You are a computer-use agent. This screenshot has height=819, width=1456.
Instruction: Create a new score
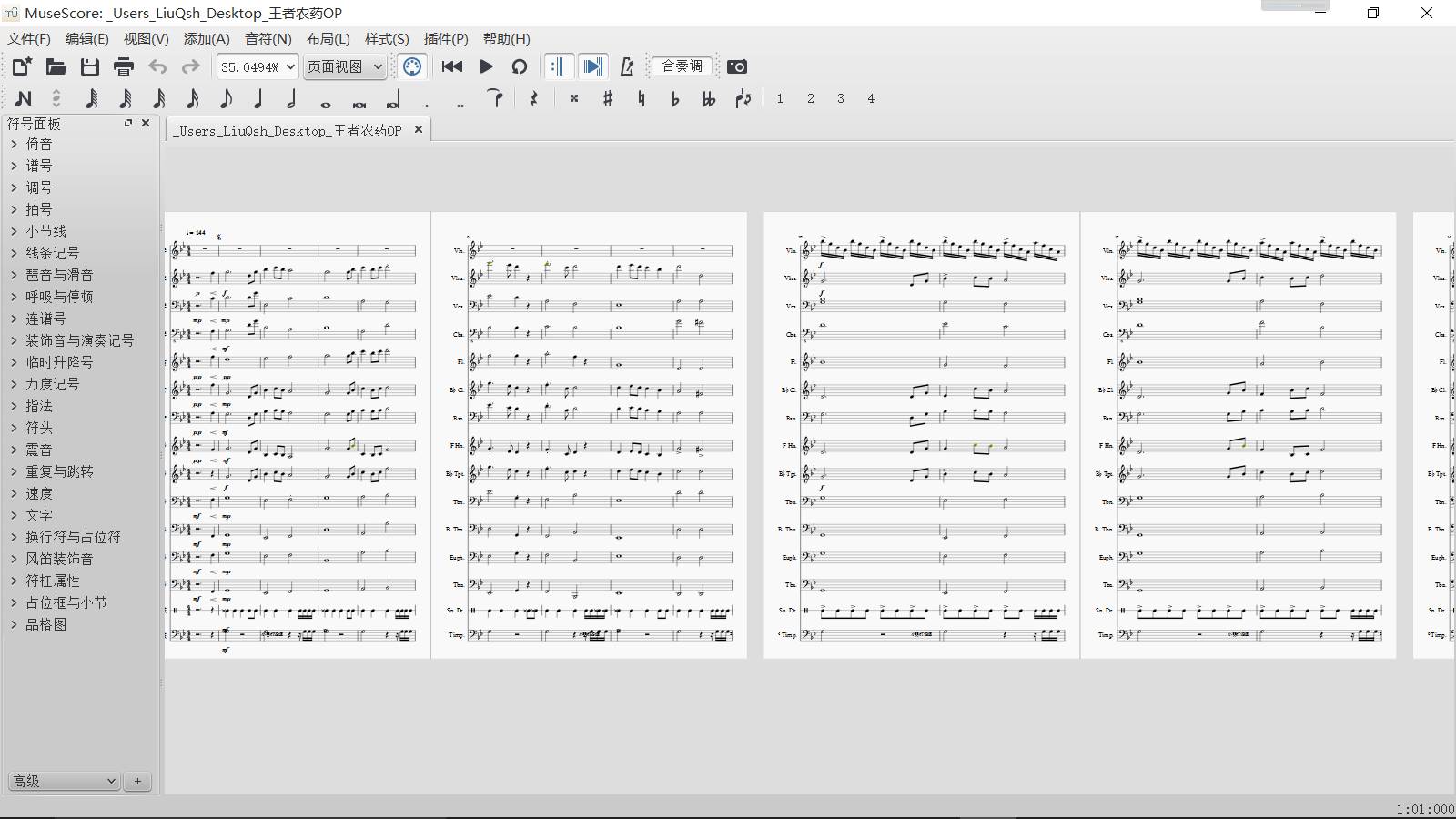click(22, 66)
